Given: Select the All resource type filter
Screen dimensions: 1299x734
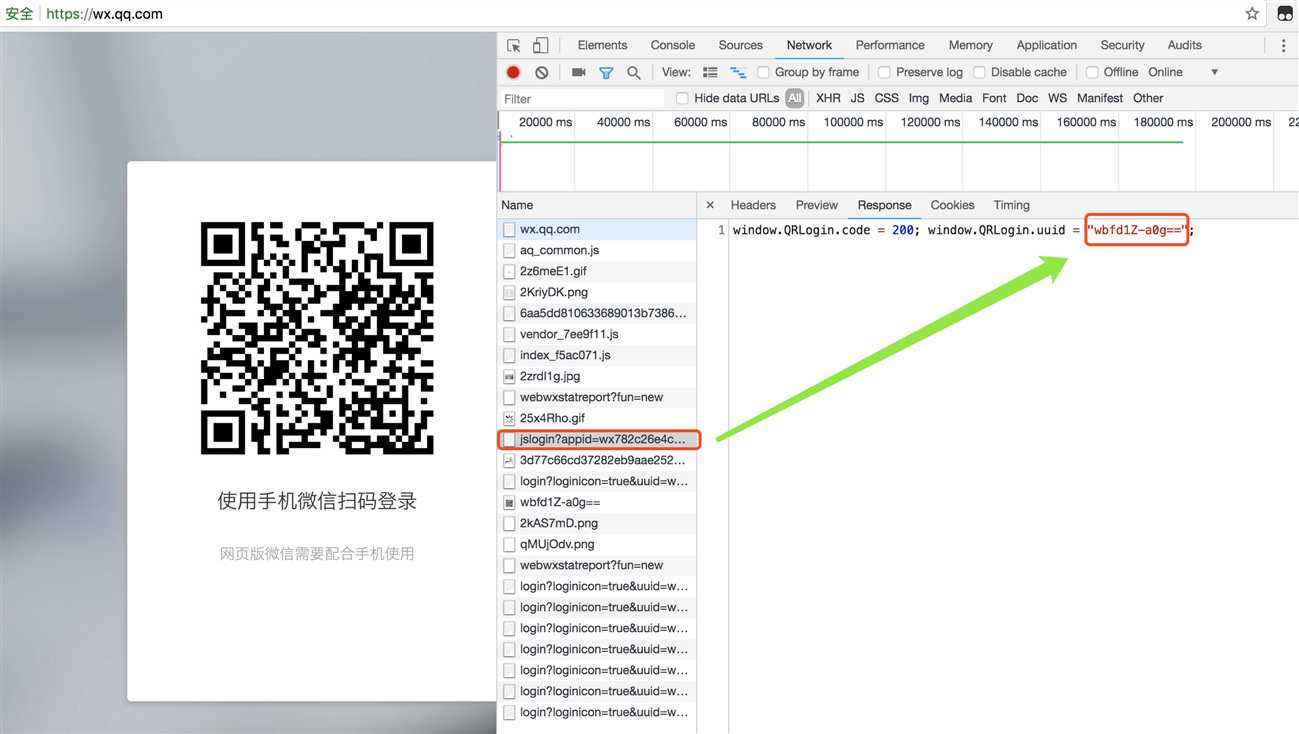Looking at the screenshot, I should click(x=795, y=98).
